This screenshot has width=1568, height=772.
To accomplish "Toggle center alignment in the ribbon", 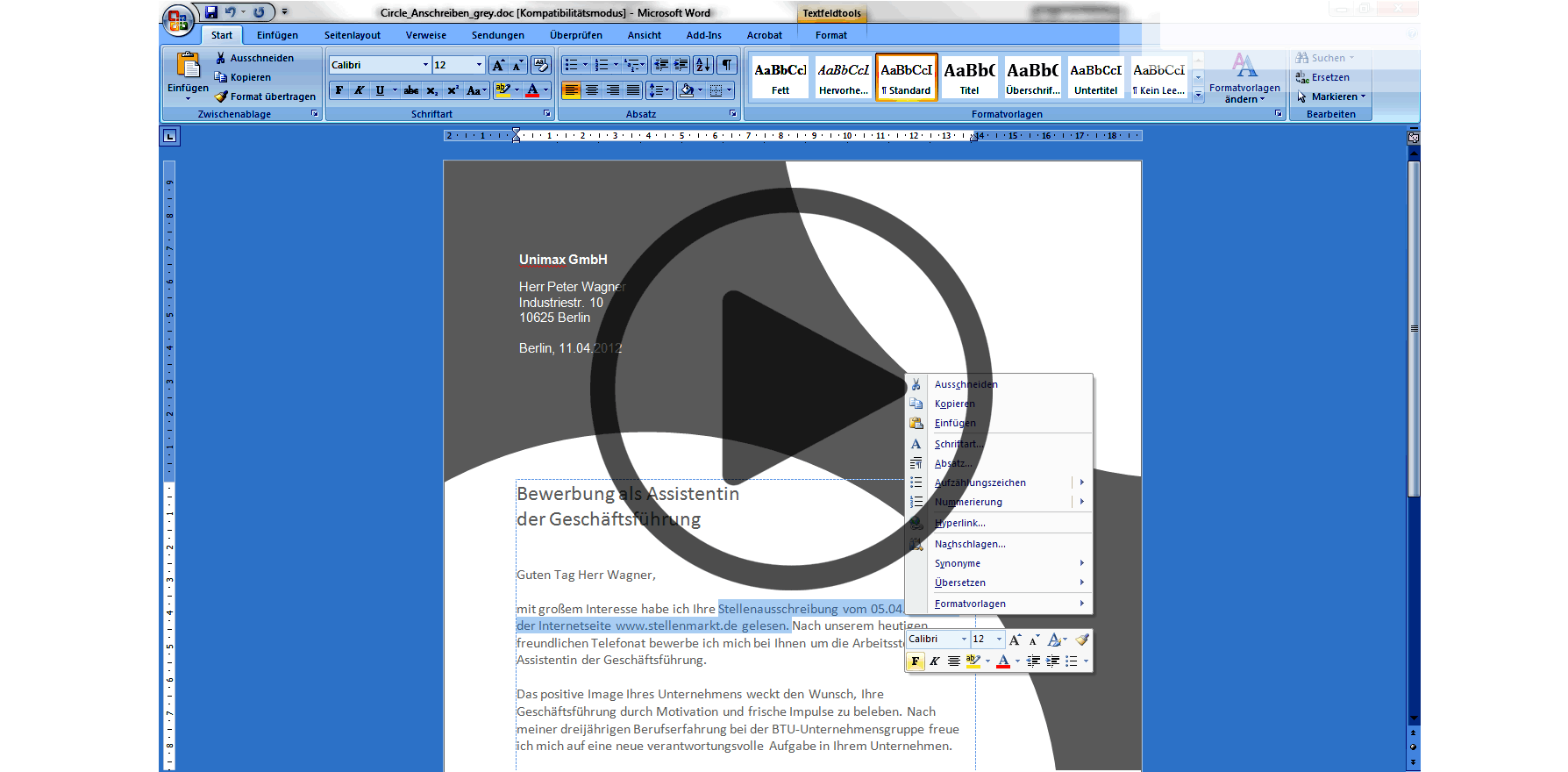I will pos(592,90).
